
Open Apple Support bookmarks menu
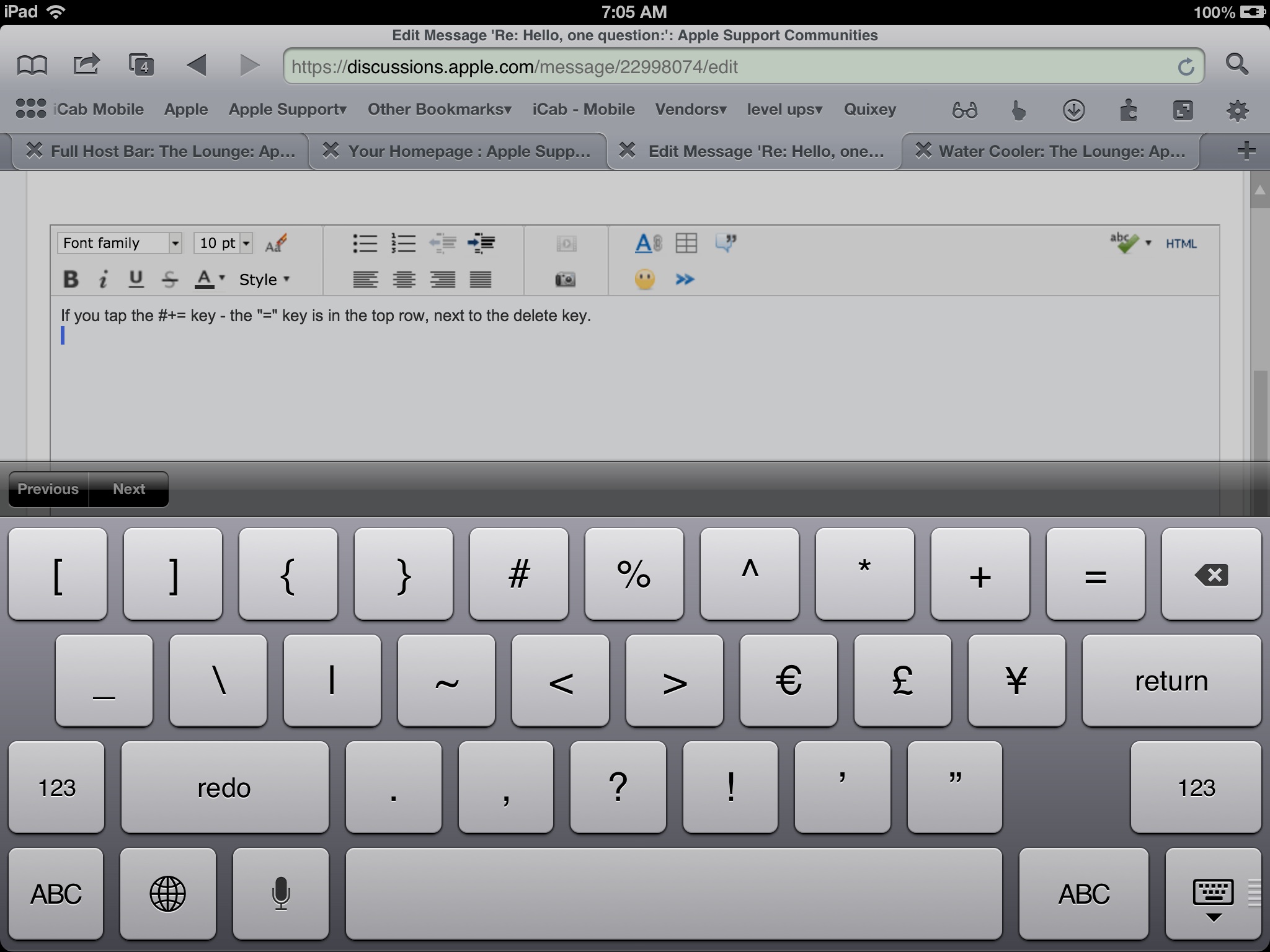287,110
